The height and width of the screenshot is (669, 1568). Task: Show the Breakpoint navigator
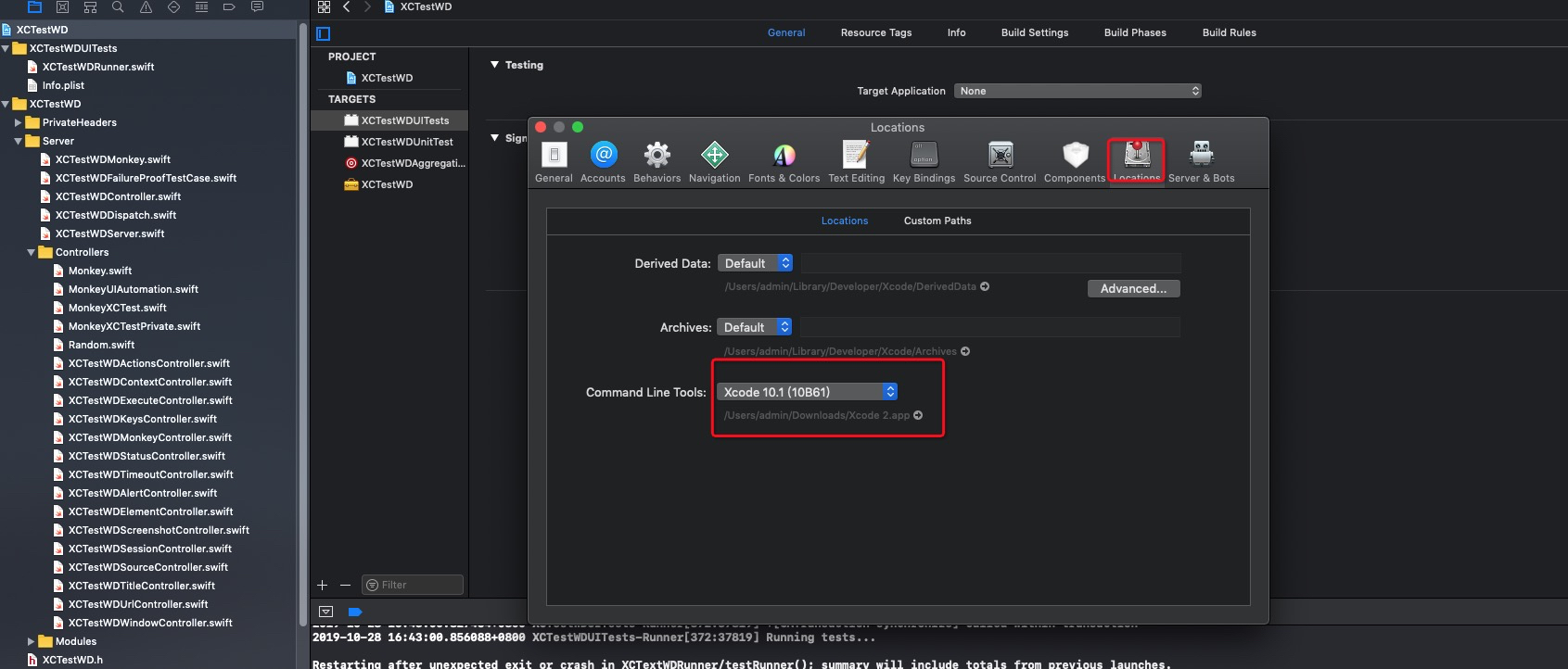[229, 6]
